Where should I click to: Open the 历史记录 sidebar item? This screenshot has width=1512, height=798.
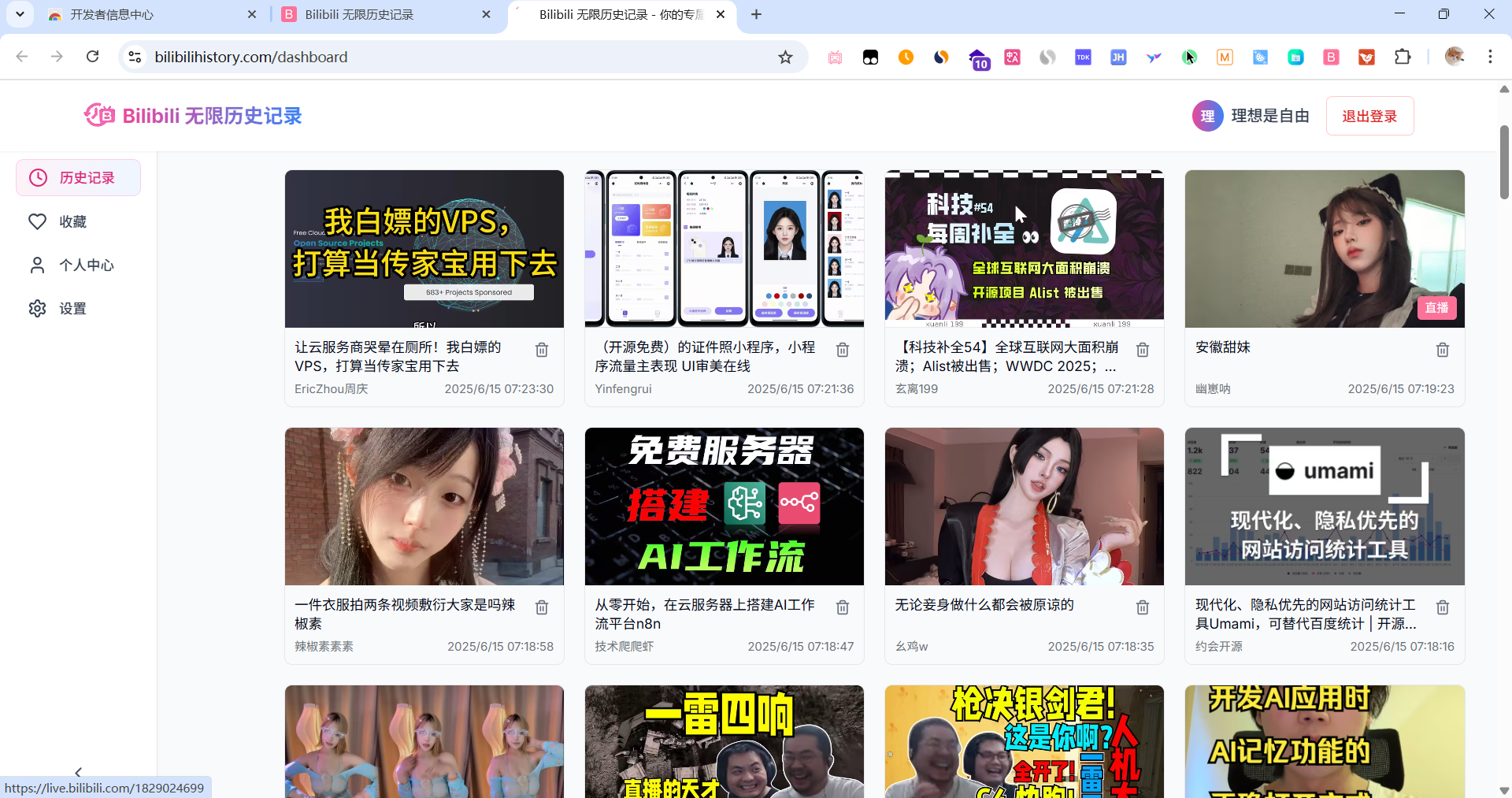tap(78, 178)
